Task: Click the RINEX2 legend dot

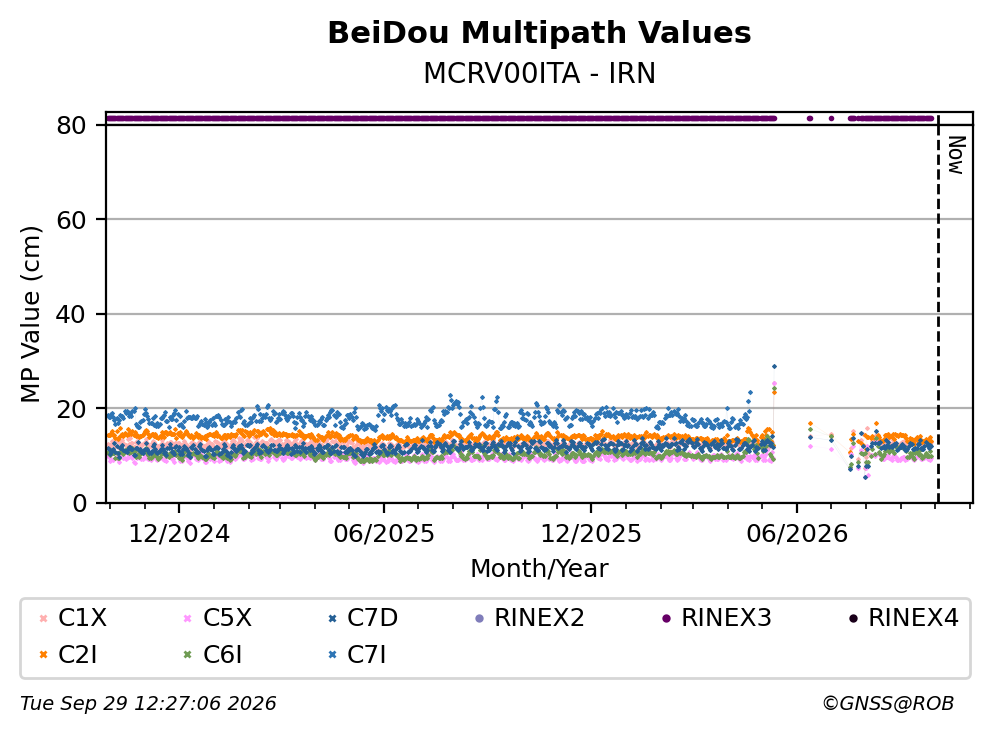Action: pos(479,618)
